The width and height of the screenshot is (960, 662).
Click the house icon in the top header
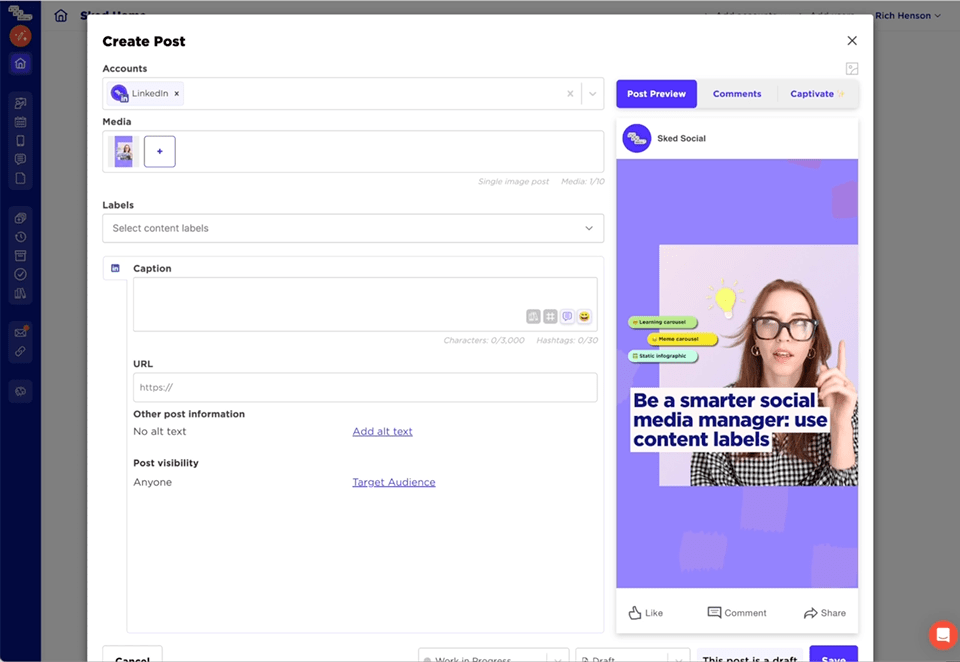[61, 15]
